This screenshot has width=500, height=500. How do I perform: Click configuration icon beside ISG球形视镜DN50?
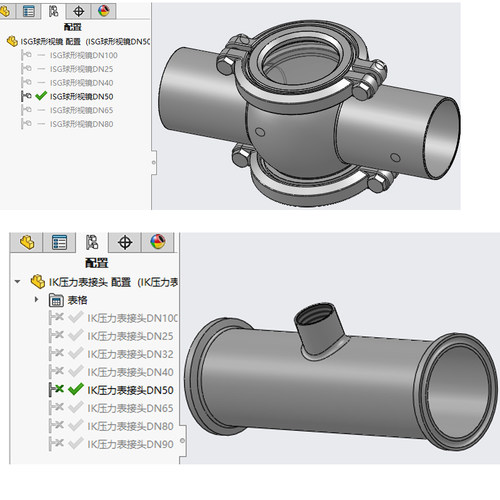[26, 96]
